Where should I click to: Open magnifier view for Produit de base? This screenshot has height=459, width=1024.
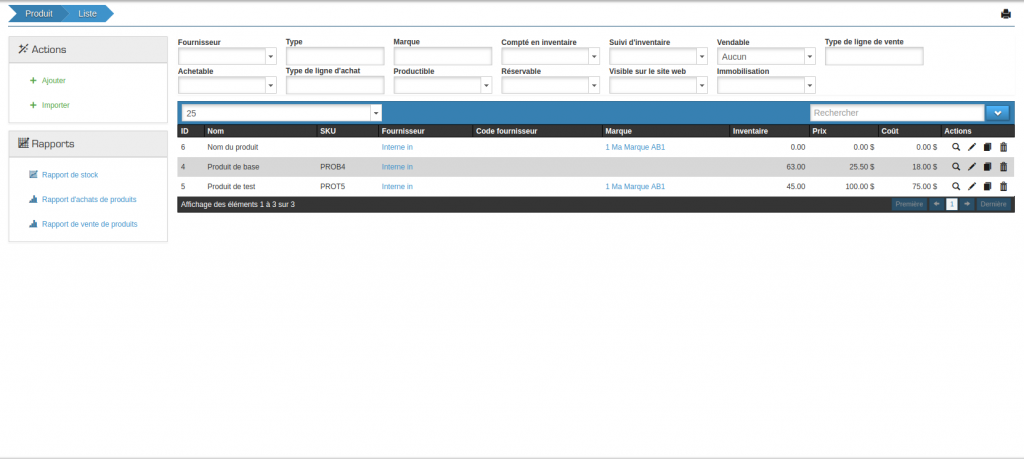(956, 167)
